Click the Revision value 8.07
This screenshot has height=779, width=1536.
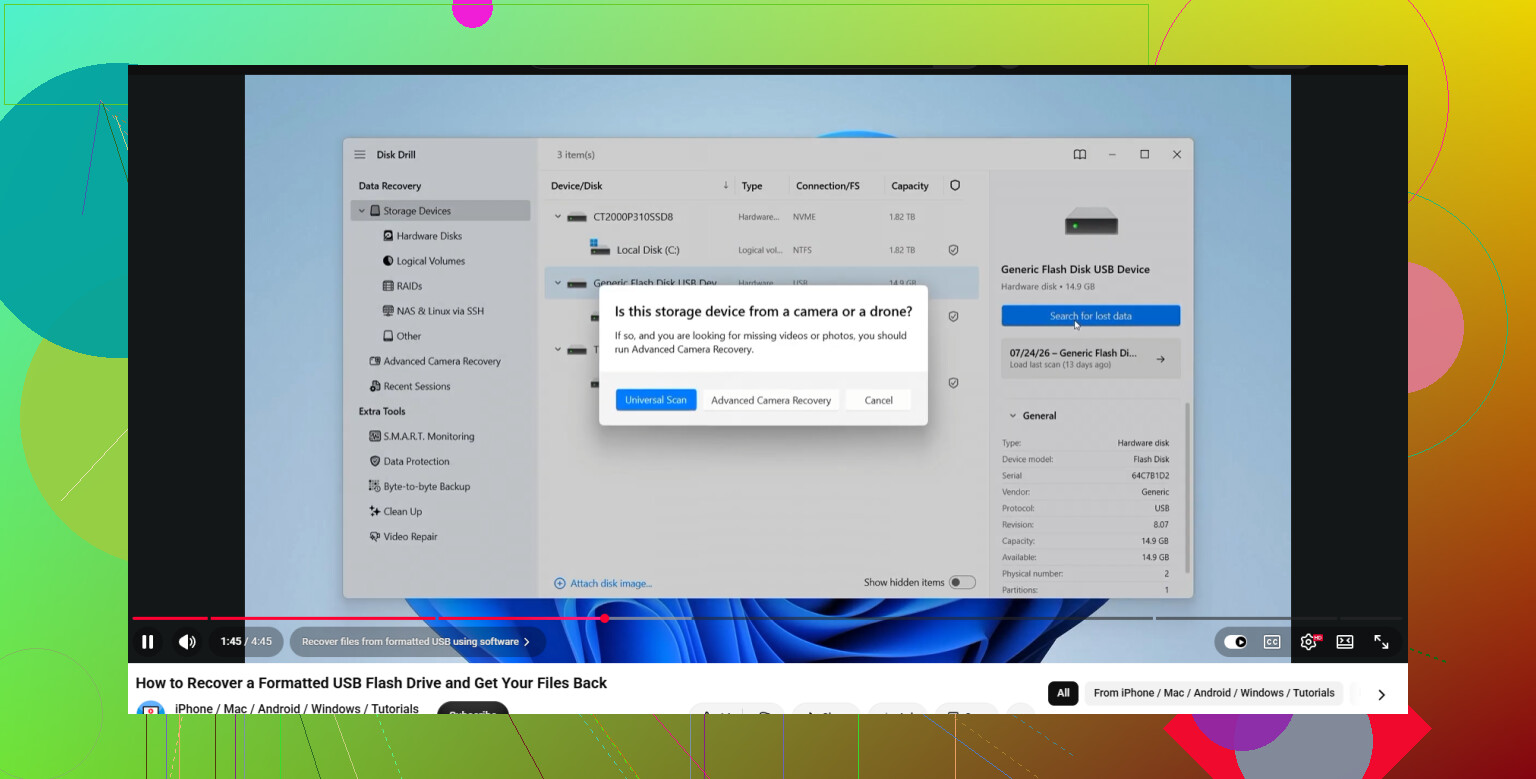(1160, 524)
